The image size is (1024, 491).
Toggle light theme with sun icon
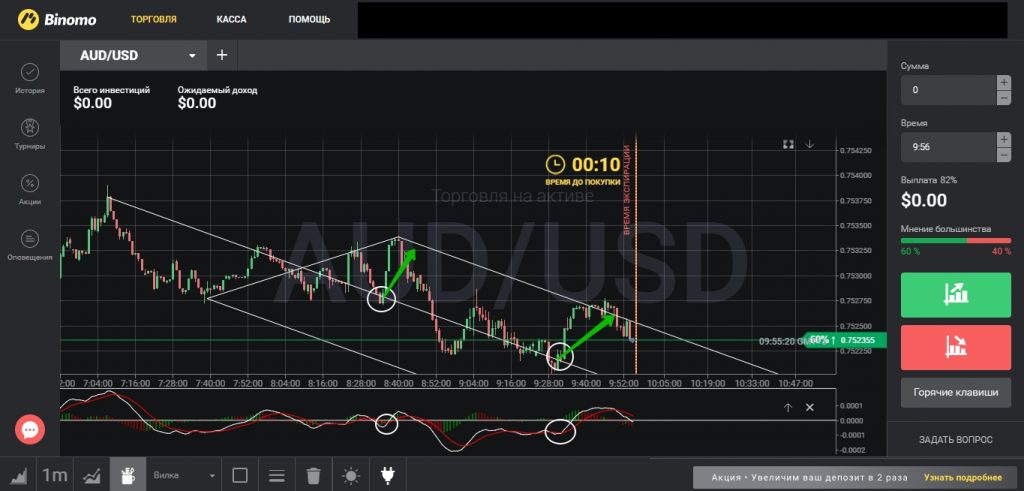[x=351, y=475]
